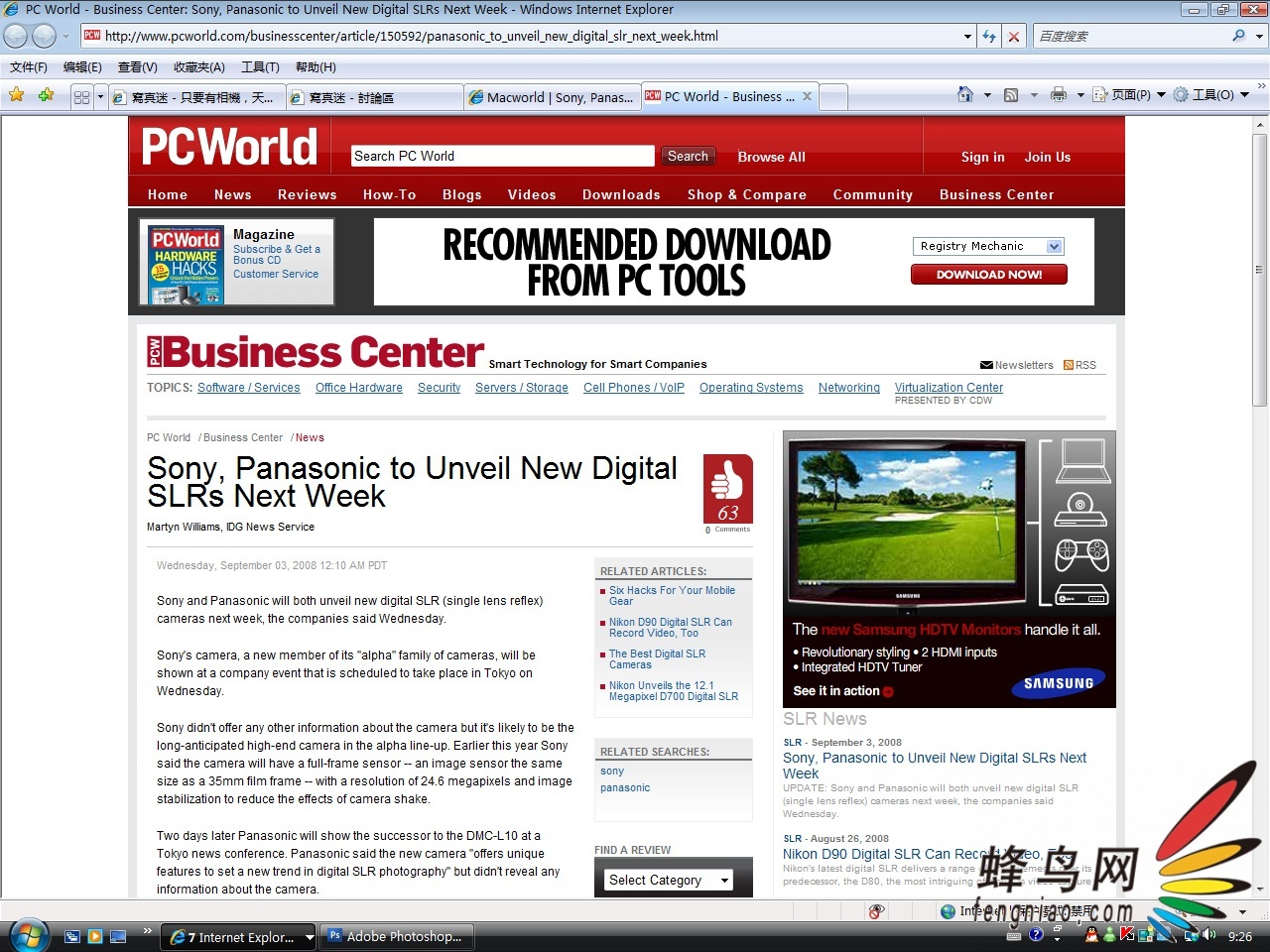Expand the Print button dropdown arrow
Screen dimensions: 1270x952
(x=1080, y=95)
